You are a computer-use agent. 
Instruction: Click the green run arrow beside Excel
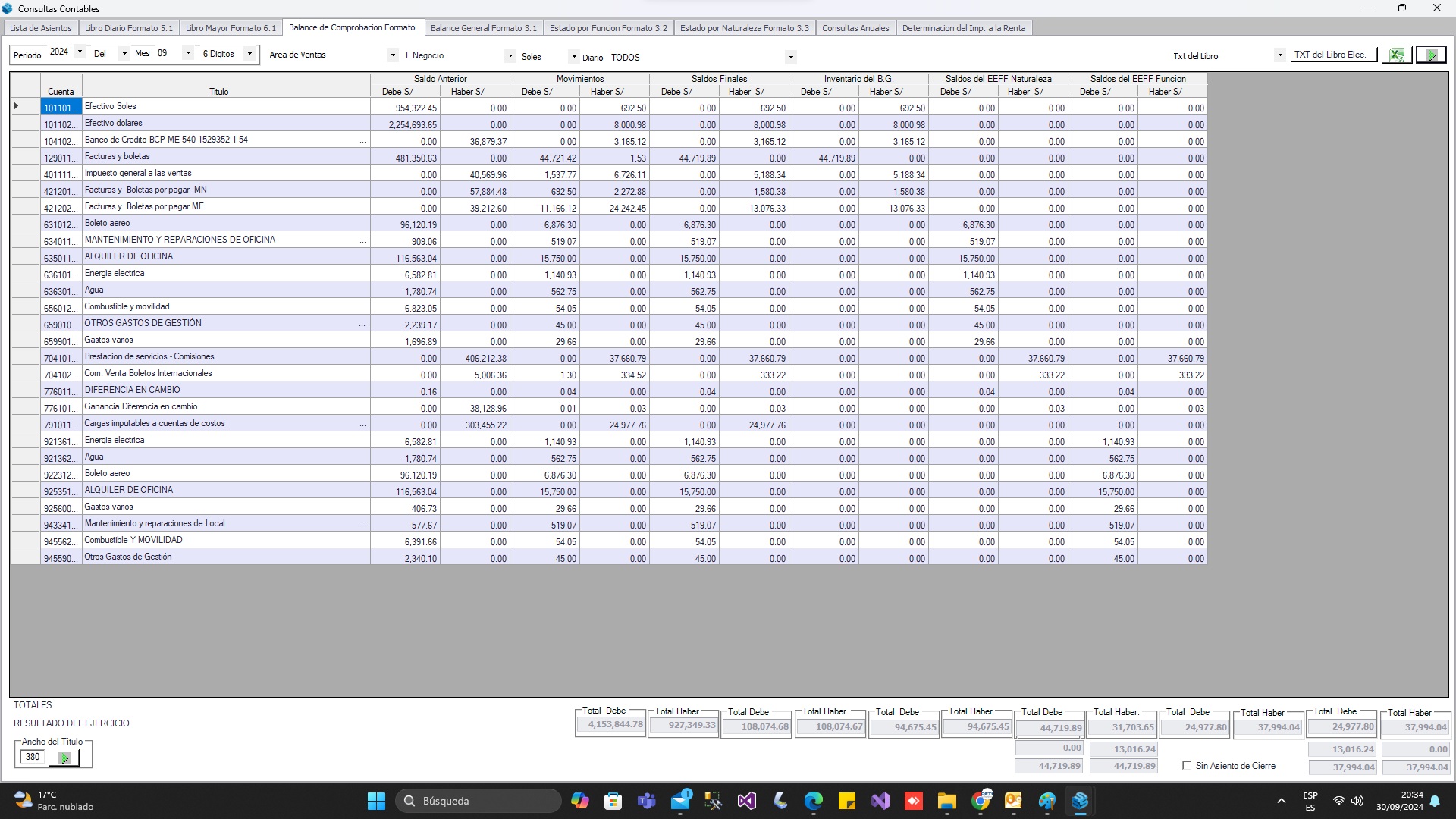point(1431,55)
